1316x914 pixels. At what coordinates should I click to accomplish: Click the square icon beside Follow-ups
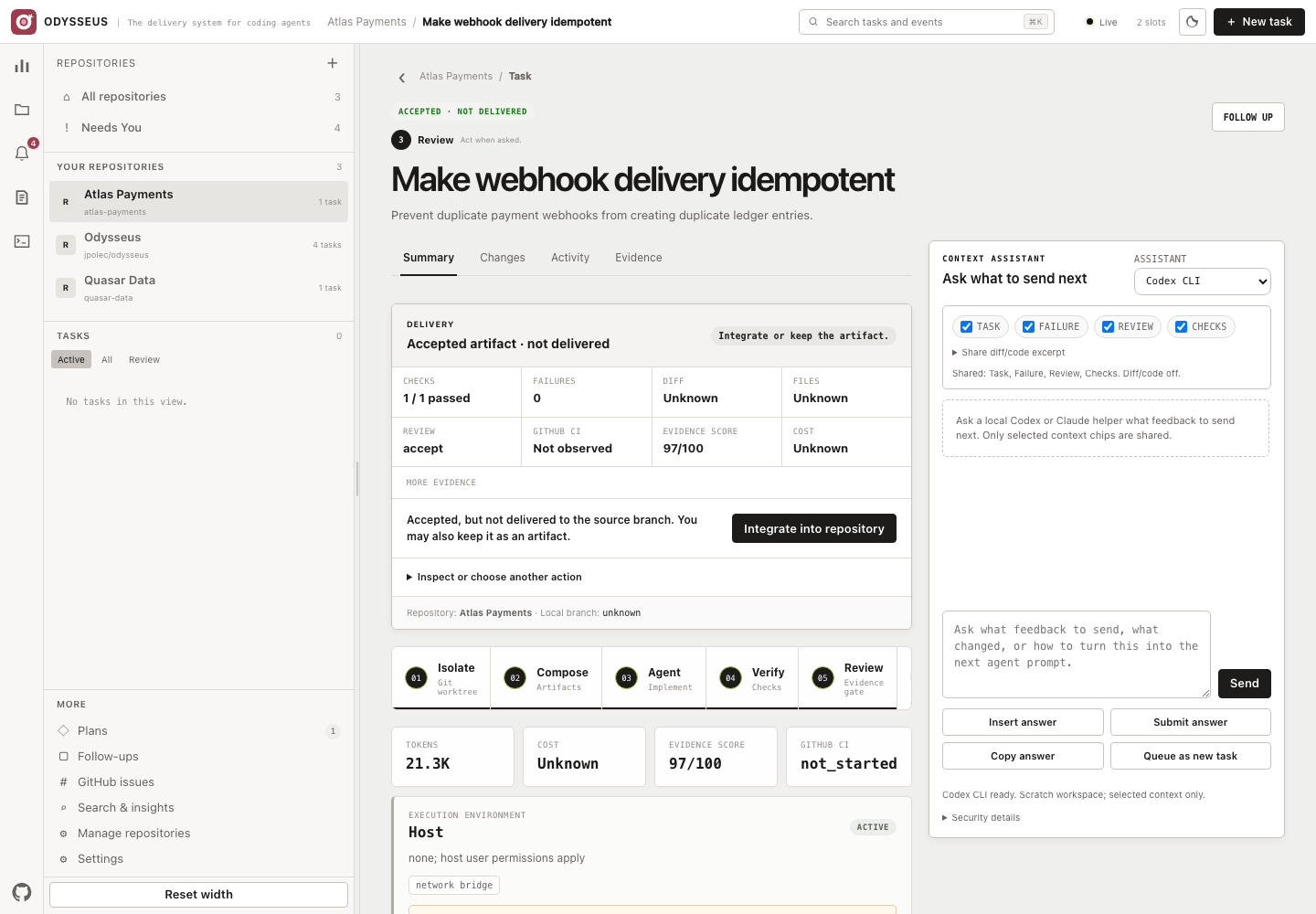pos(64,757)
